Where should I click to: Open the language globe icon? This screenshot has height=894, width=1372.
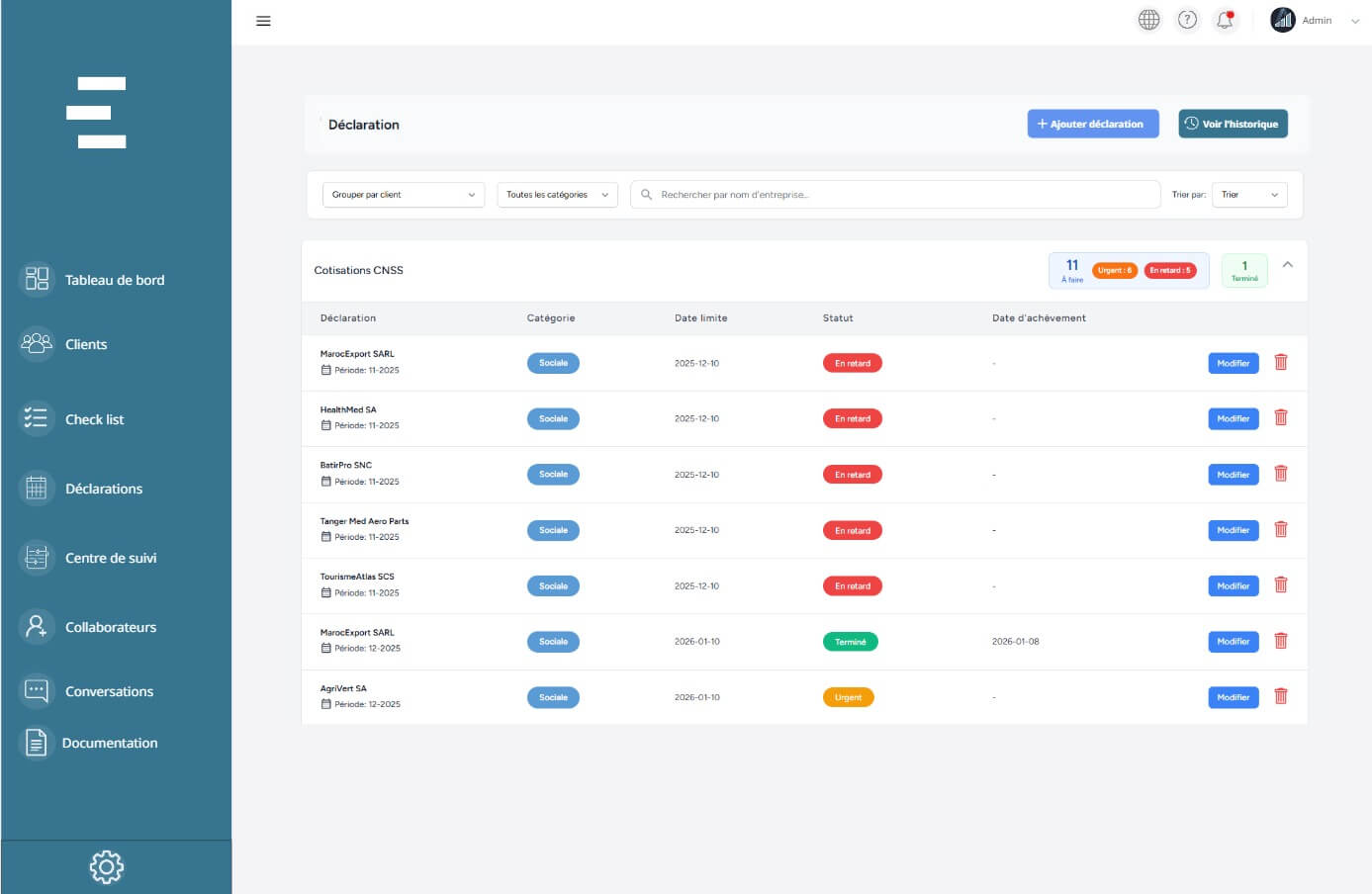pos(1148,20)
